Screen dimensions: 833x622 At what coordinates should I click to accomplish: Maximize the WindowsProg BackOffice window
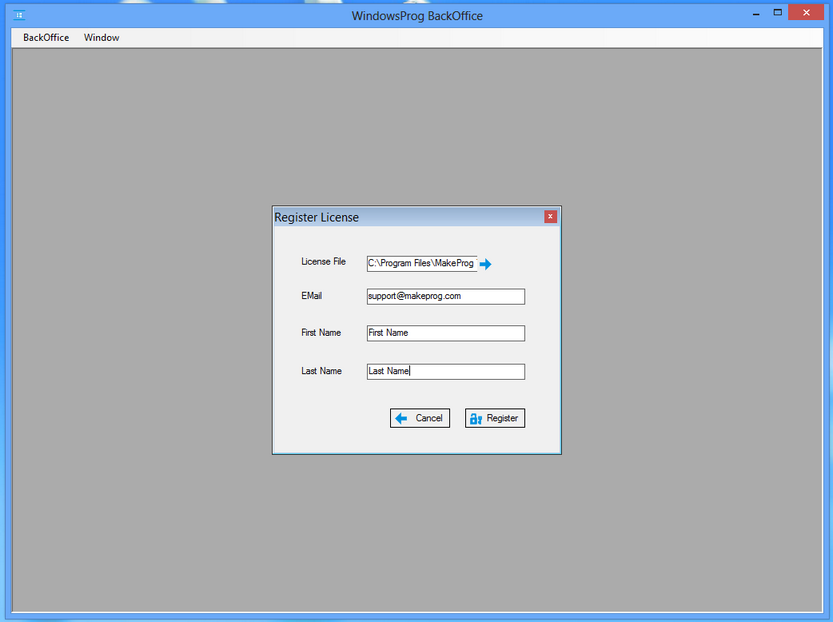click(x=777, y=12)
